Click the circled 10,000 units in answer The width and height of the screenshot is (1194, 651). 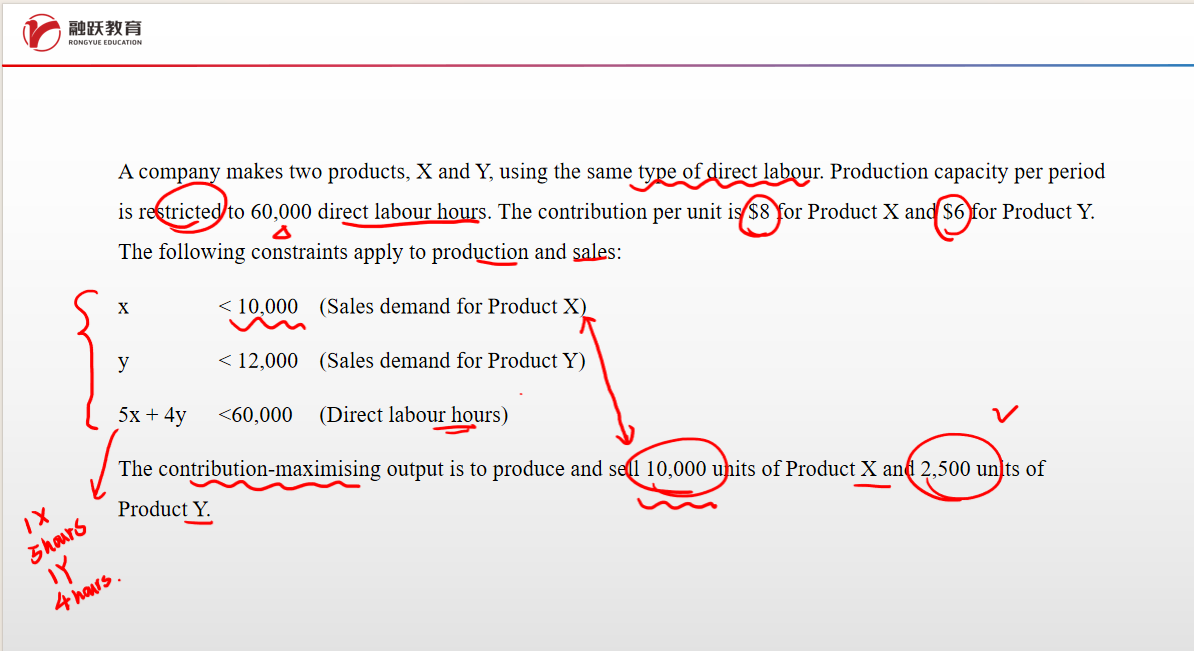tap(676, 468)
